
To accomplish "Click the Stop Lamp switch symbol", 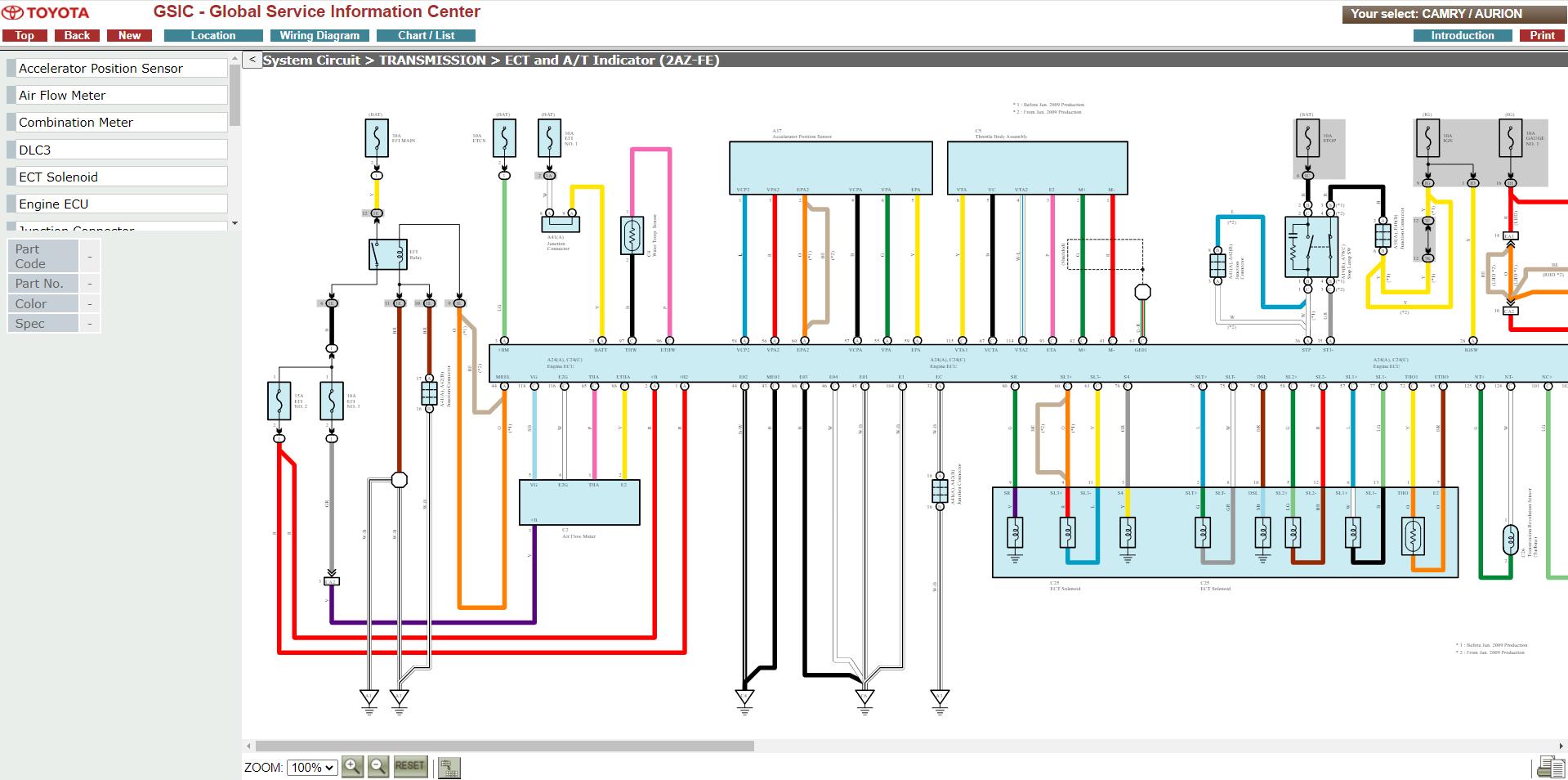I will [x=1311, y=247].
